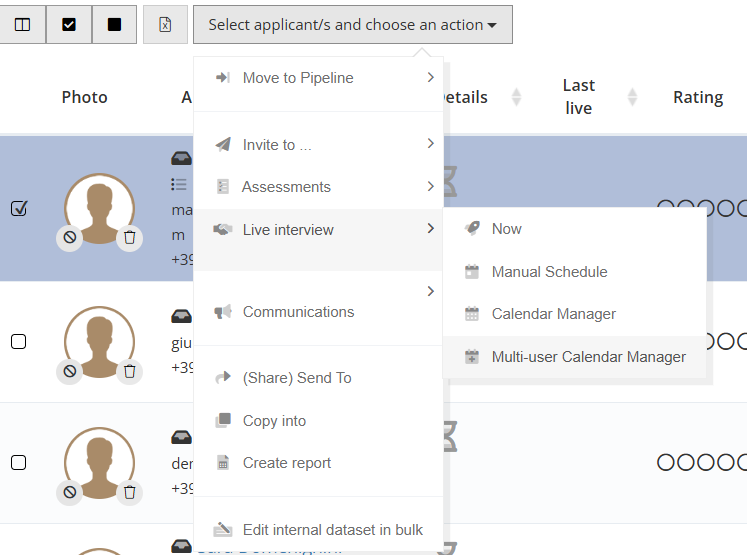
Task: Expand Communications chevron arrow
Action: coord(431,291)
